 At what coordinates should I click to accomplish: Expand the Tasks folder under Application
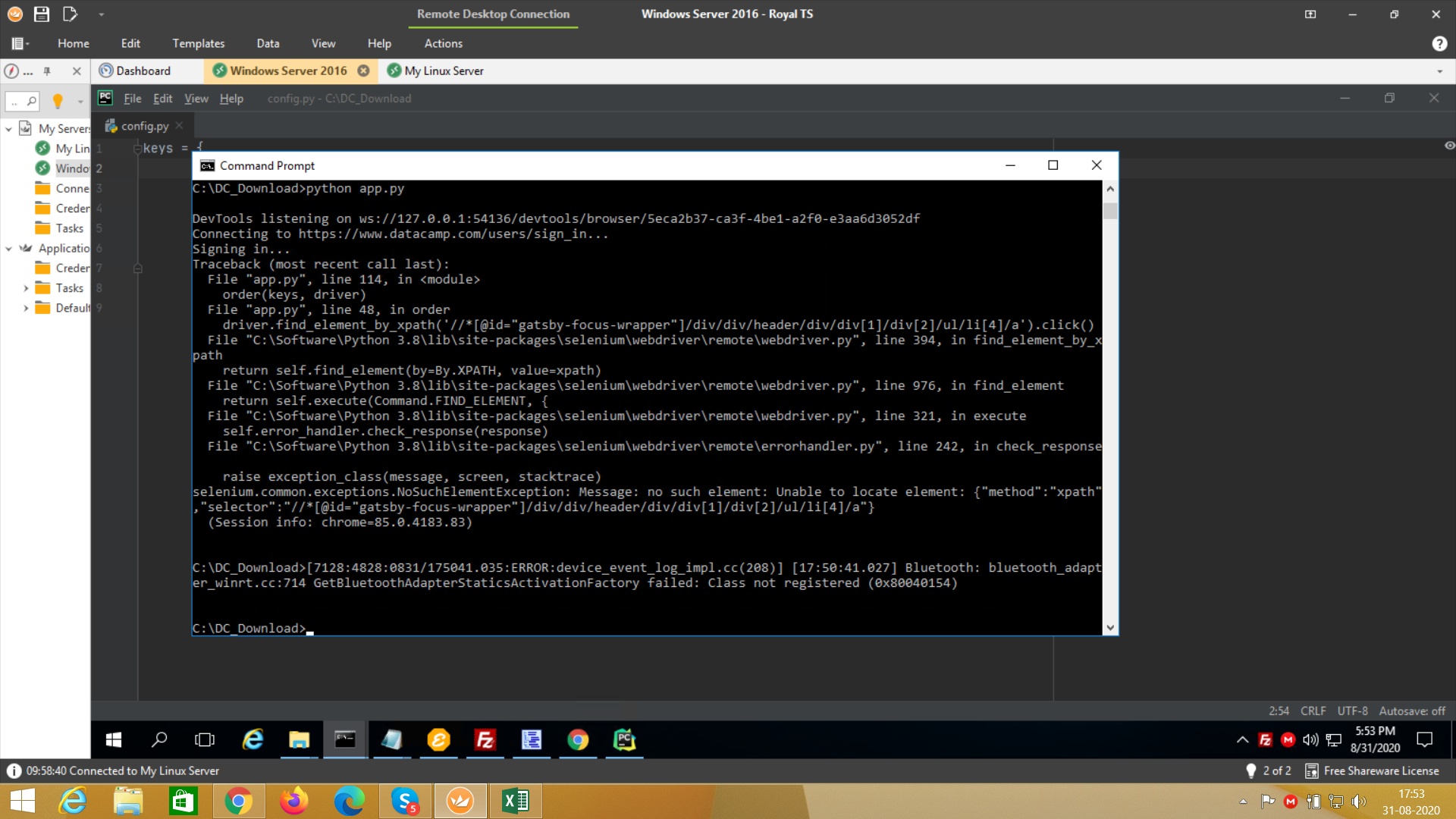coord(25,287)
